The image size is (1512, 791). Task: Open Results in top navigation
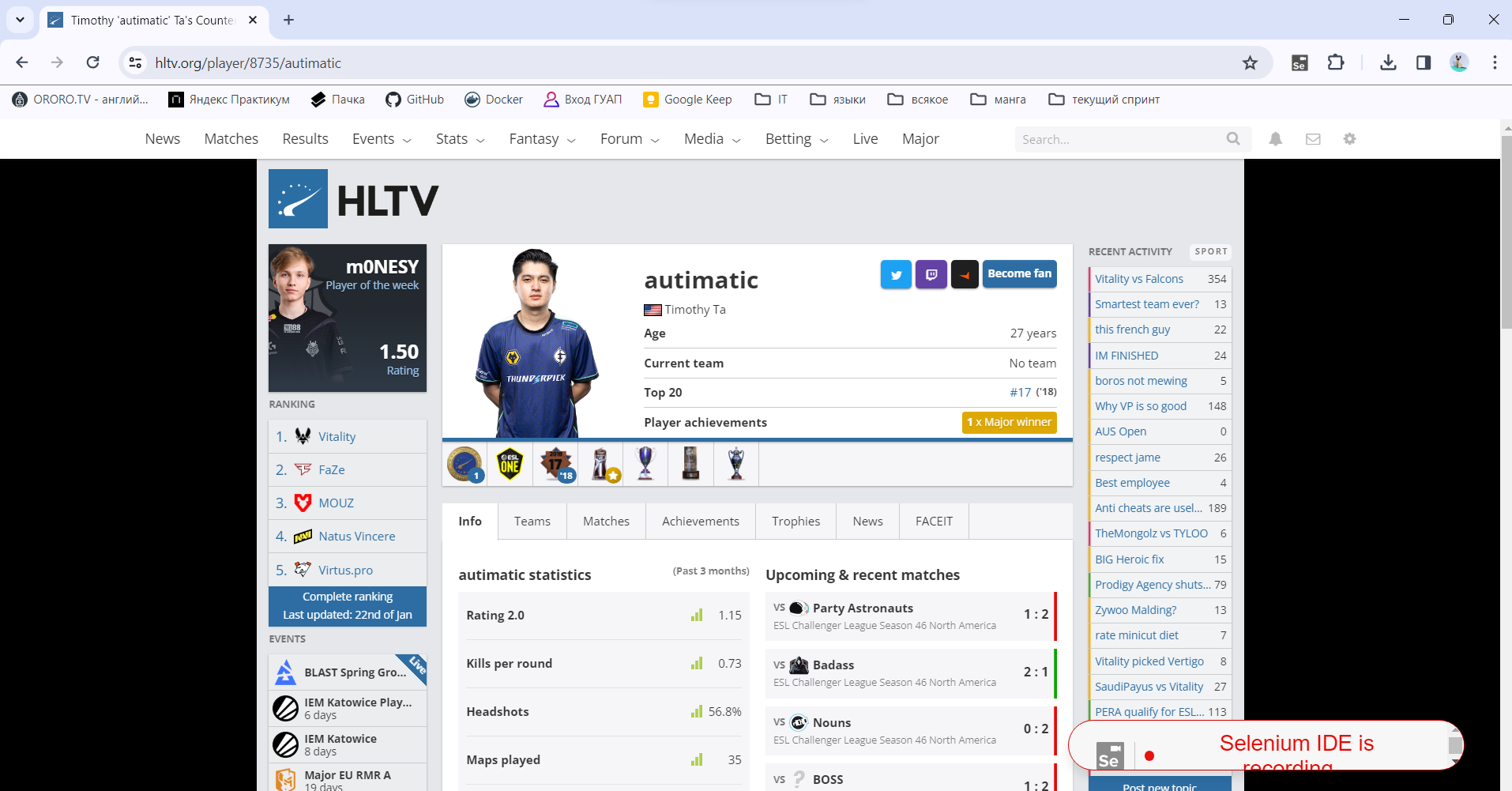click(x=305, y=139)
